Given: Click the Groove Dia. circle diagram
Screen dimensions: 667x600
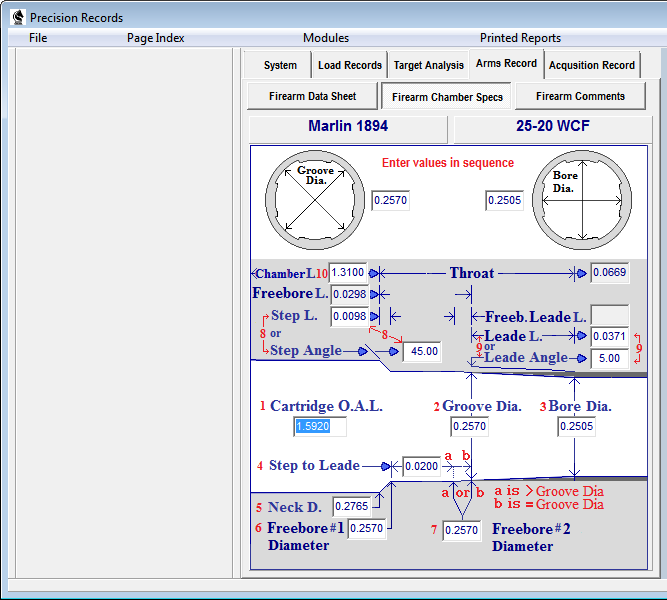Looking at the screenshot, I should pyautogui.click(x=315, y=200).
